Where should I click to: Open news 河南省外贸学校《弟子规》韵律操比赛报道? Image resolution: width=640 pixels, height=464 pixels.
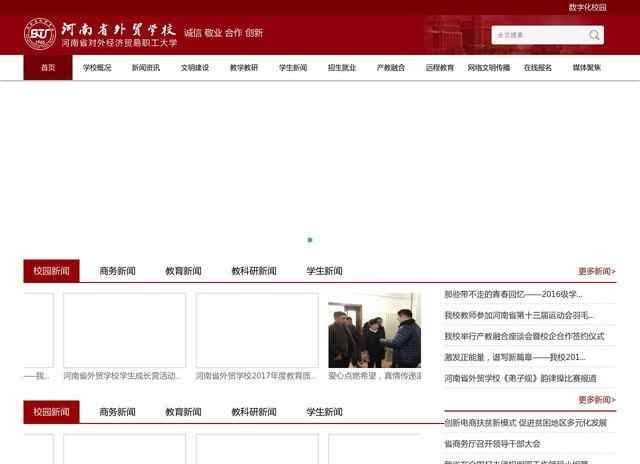520,379
